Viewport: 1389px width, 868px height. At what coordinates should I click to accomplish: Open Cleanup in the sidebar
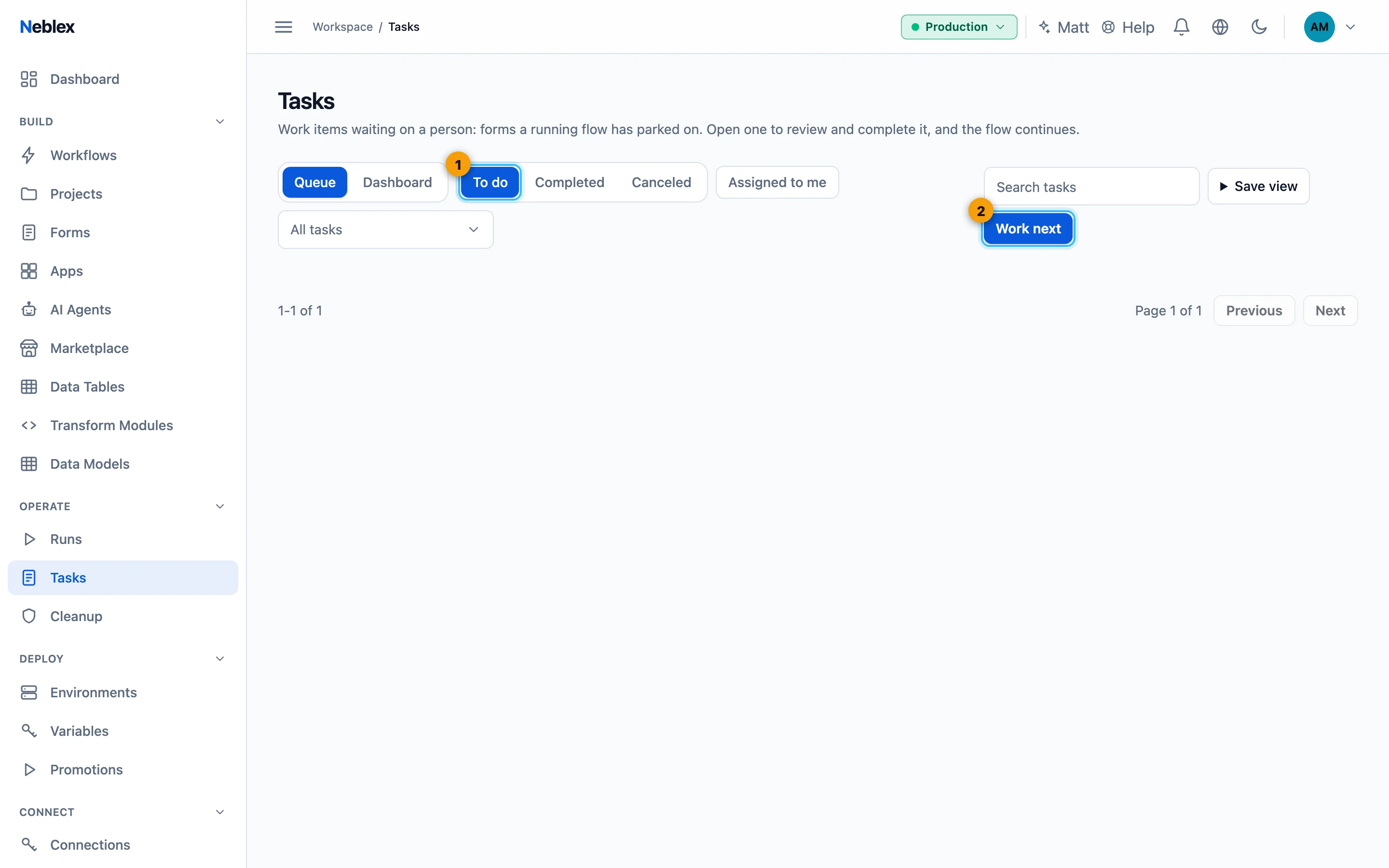[x=123, y=616]
